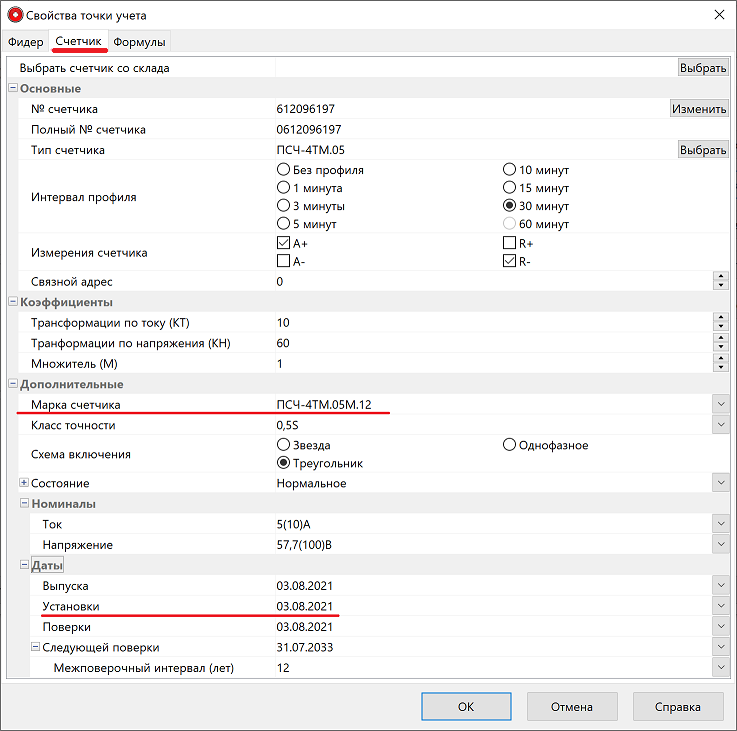Uncheck the A+ measurement checkbox

pos(284,243)
